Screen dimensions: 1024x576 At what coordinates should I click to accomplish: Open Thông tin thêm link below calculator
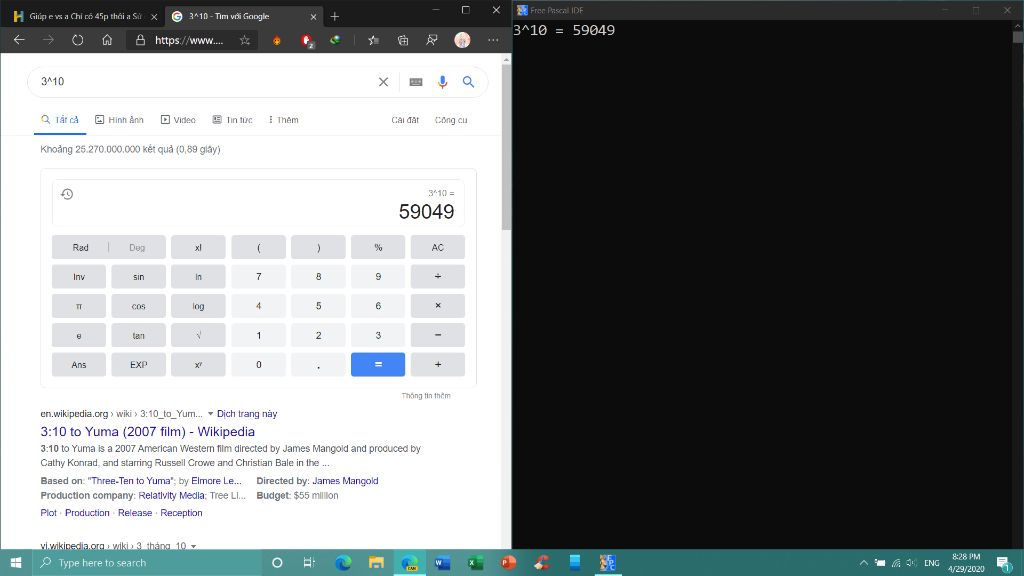pos(426,396)
